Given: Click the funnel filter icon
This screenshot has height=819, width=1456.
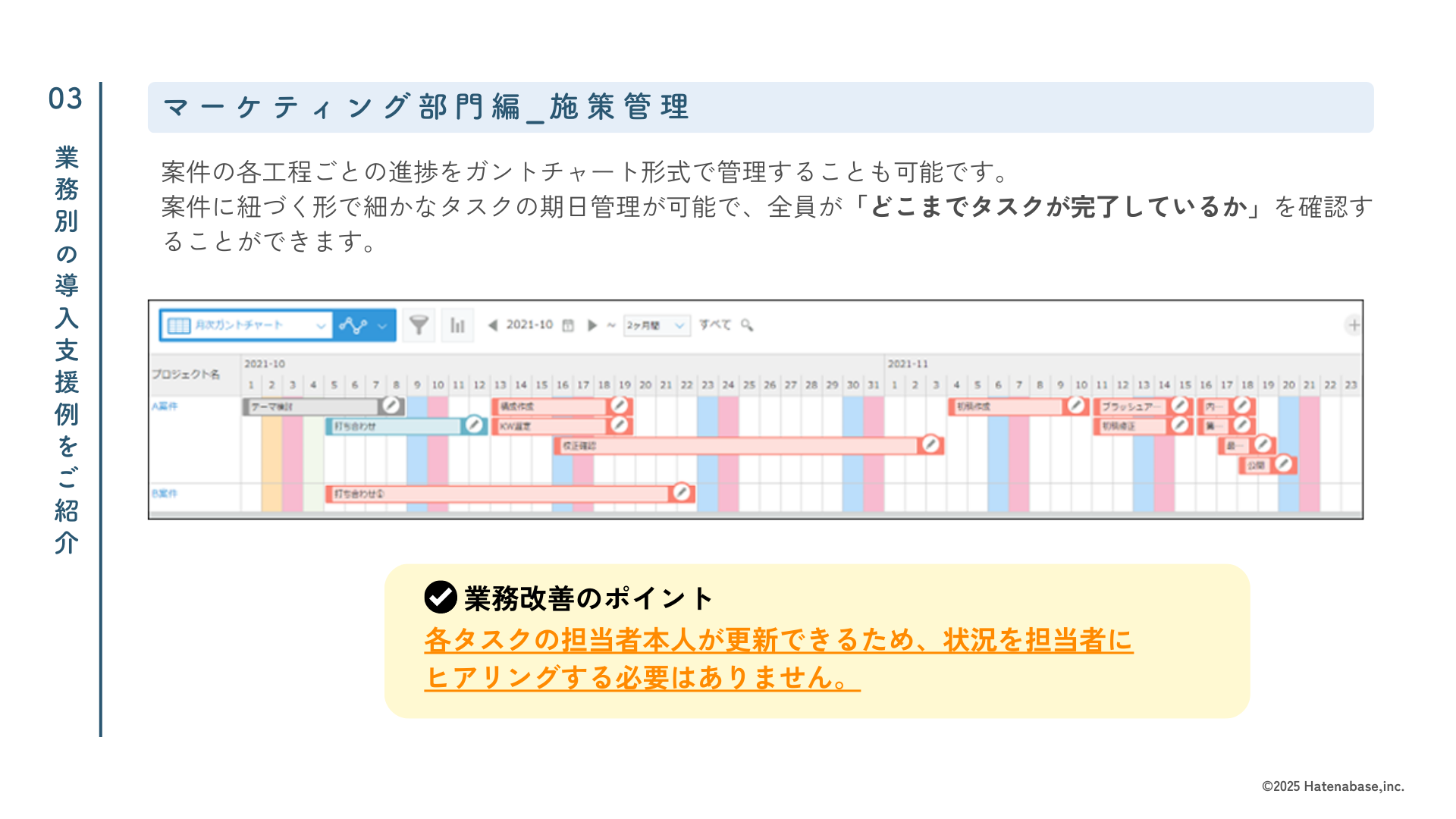Looking at the screenshot, I should (419, 325).
